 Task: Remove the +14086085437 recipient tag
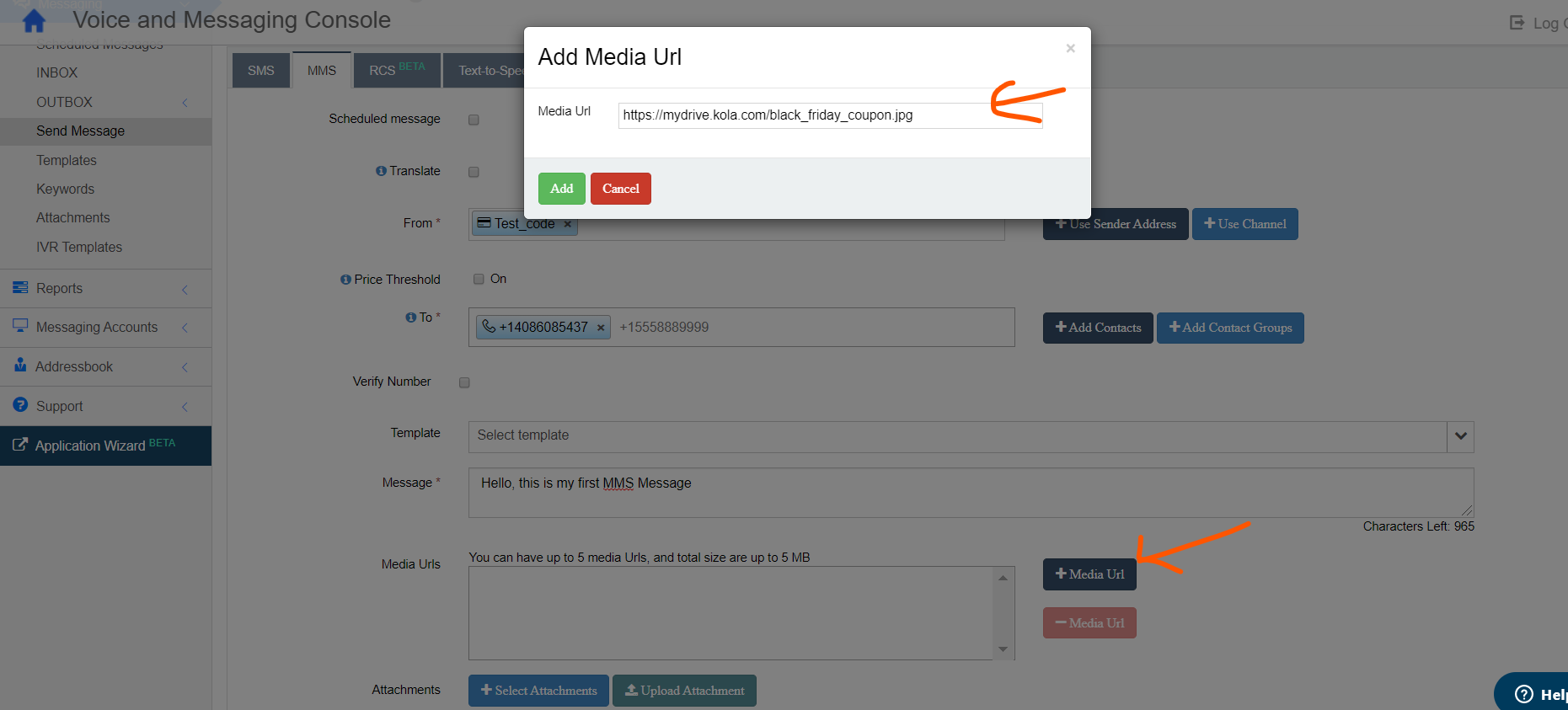coord(601,328)
